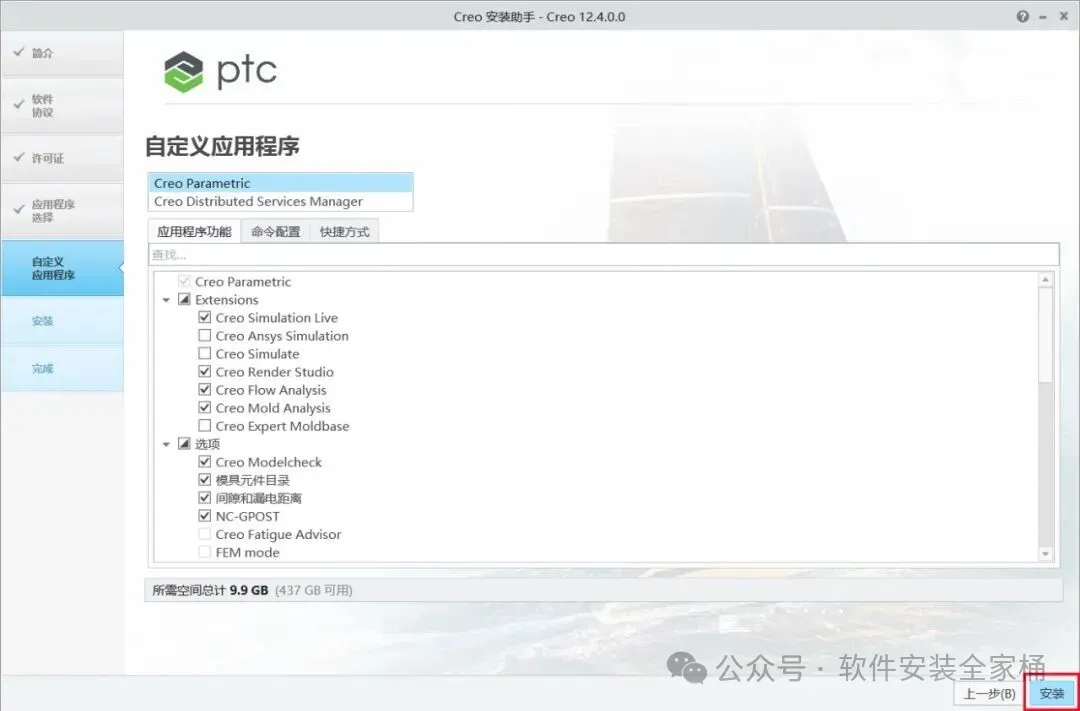Go to 许可证 step in sidebar
This screenshot has height=711, width=1080.
[63, 158]
